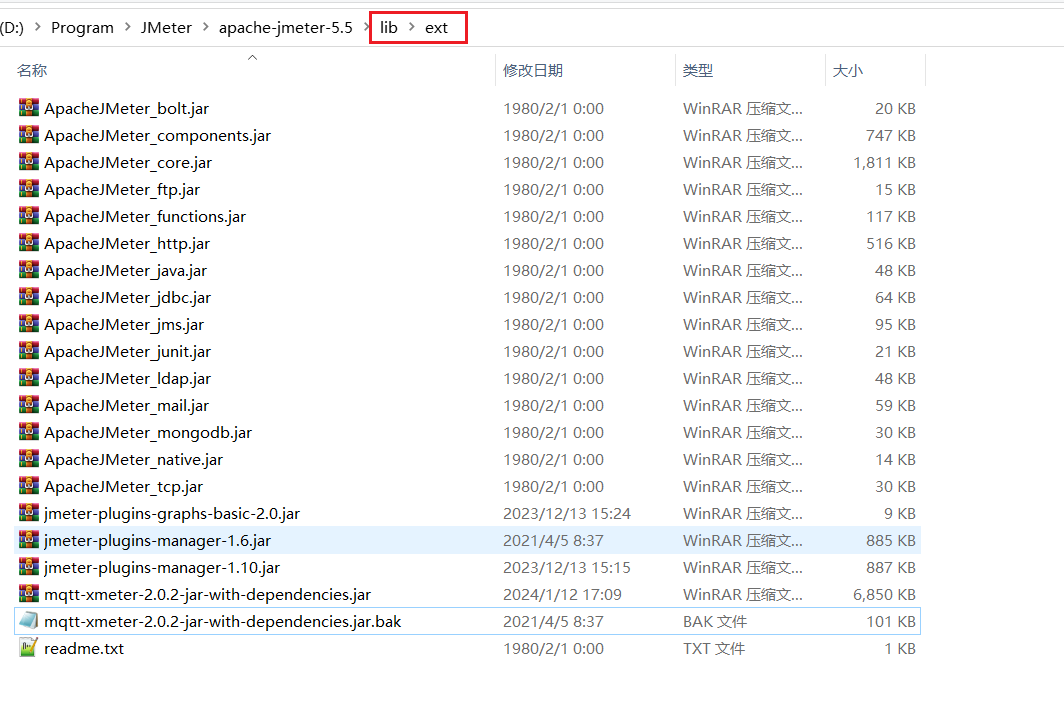Screen dimensions: 1064x710
Task: Click the 747 KB size cell
Action: [890, 136]
